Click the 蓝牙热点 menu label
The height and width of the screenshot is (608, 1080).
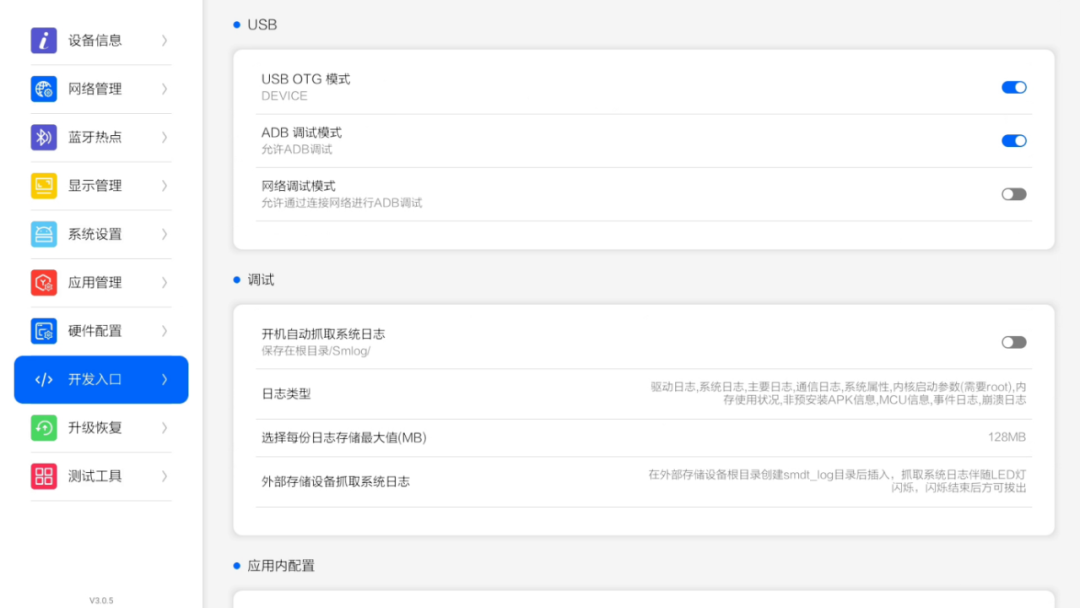pos(95,137)
